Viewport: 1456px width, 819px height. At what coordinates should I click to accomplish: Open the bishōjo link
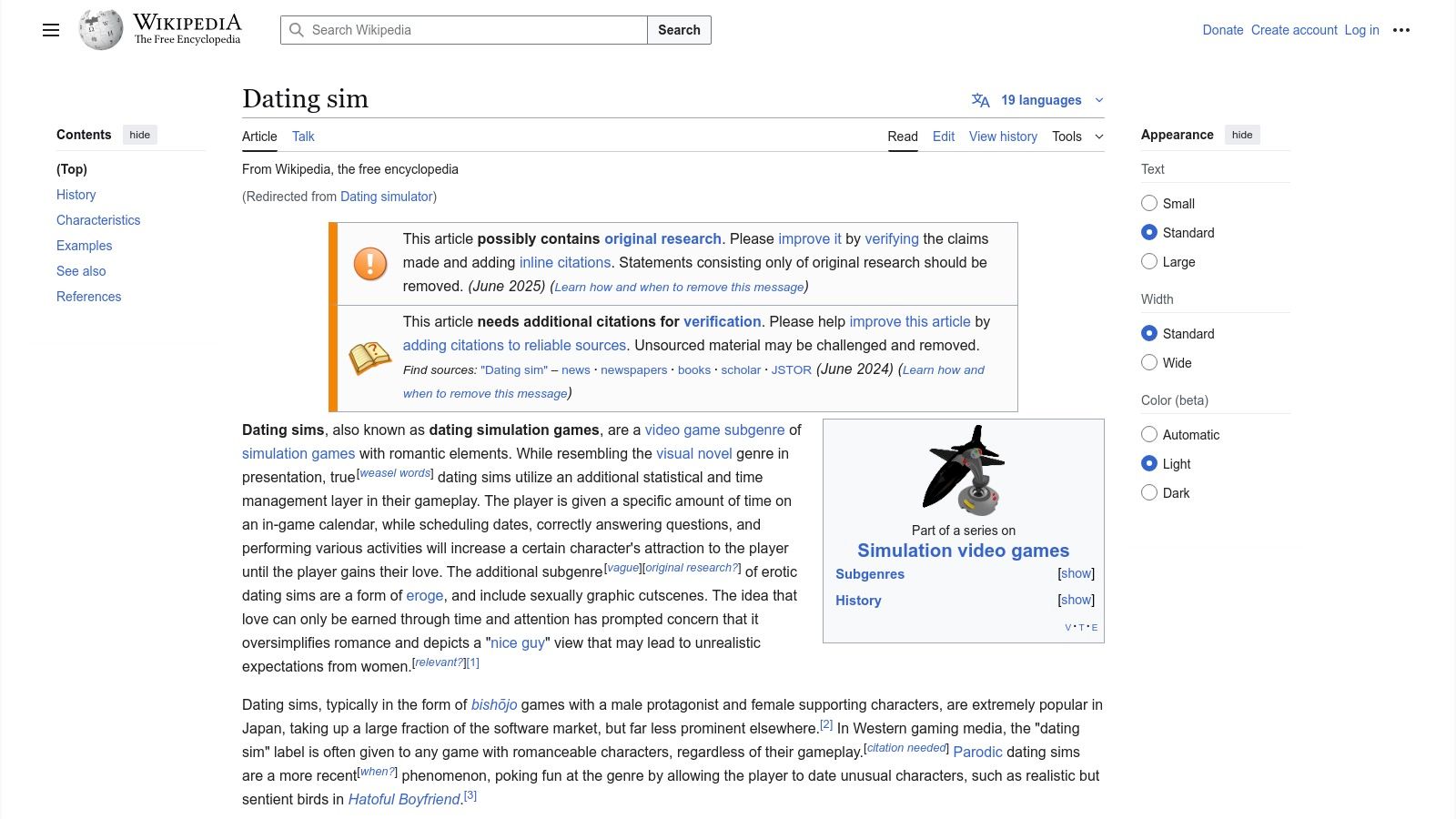click(x=494, y=704)
